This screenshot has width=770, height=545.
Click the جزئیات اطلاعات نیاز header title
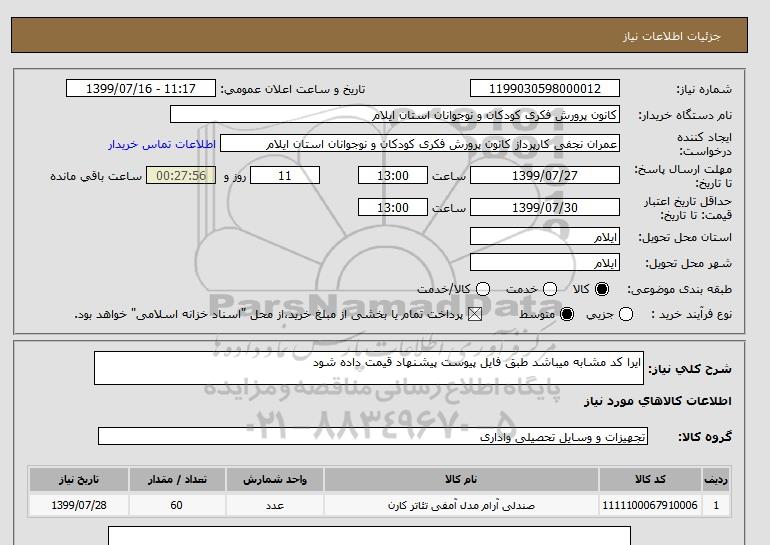(x=672, y=36)
